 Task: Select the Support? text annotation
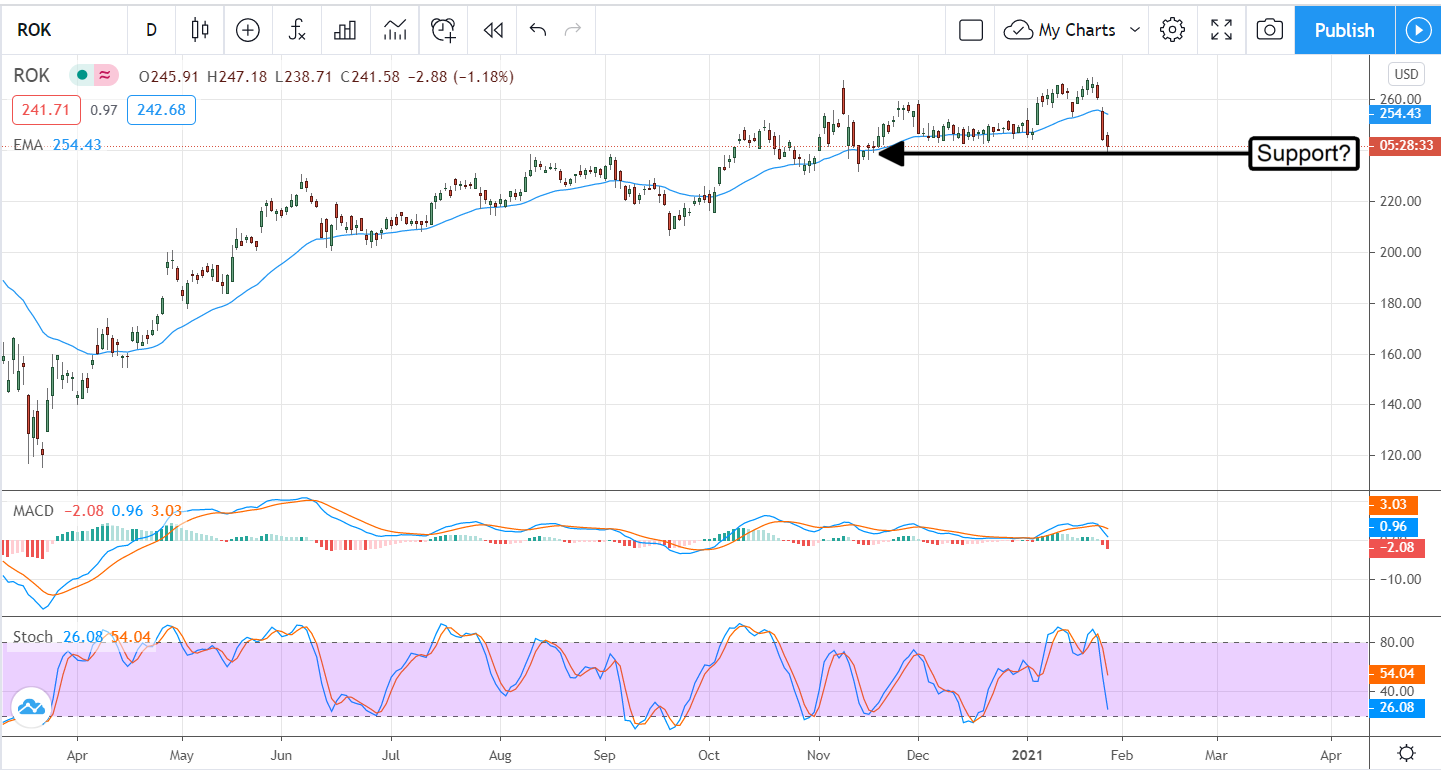[x=1304, y=154]
